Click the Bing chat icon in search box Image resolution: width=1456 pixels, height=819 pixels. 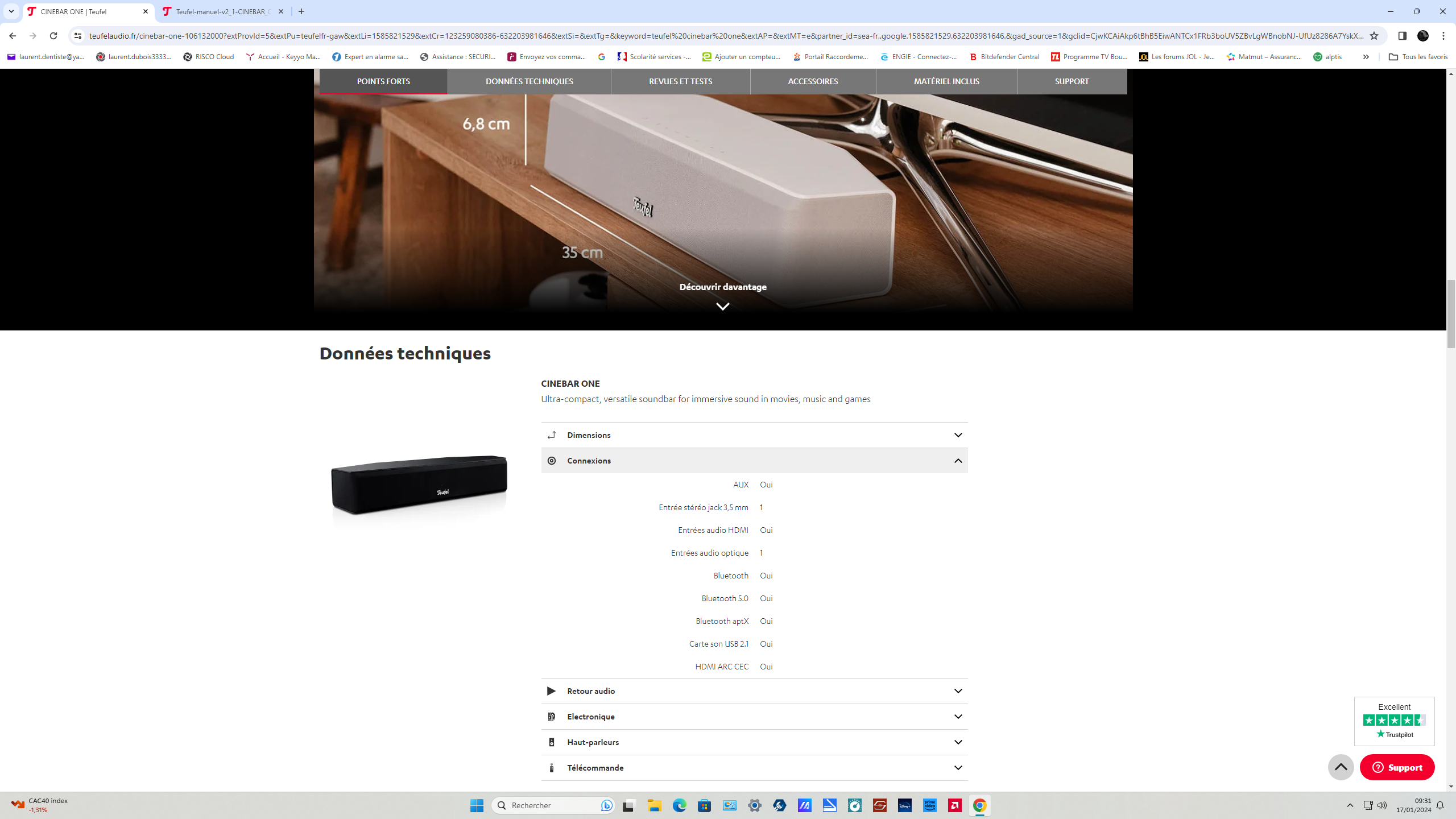[x=606, y=805]
